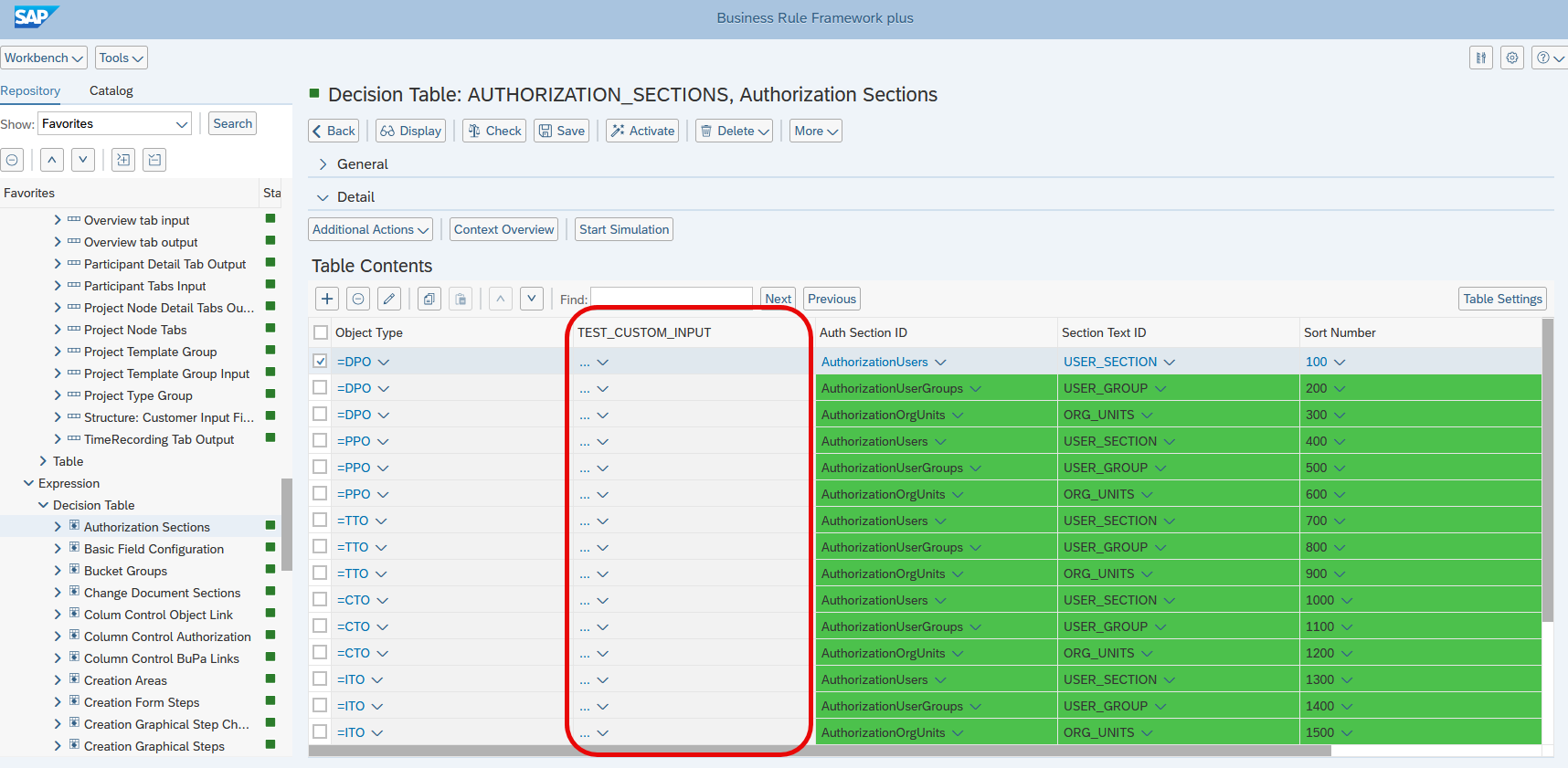Click the copy row icon in table toolbar

coord(429,299)
